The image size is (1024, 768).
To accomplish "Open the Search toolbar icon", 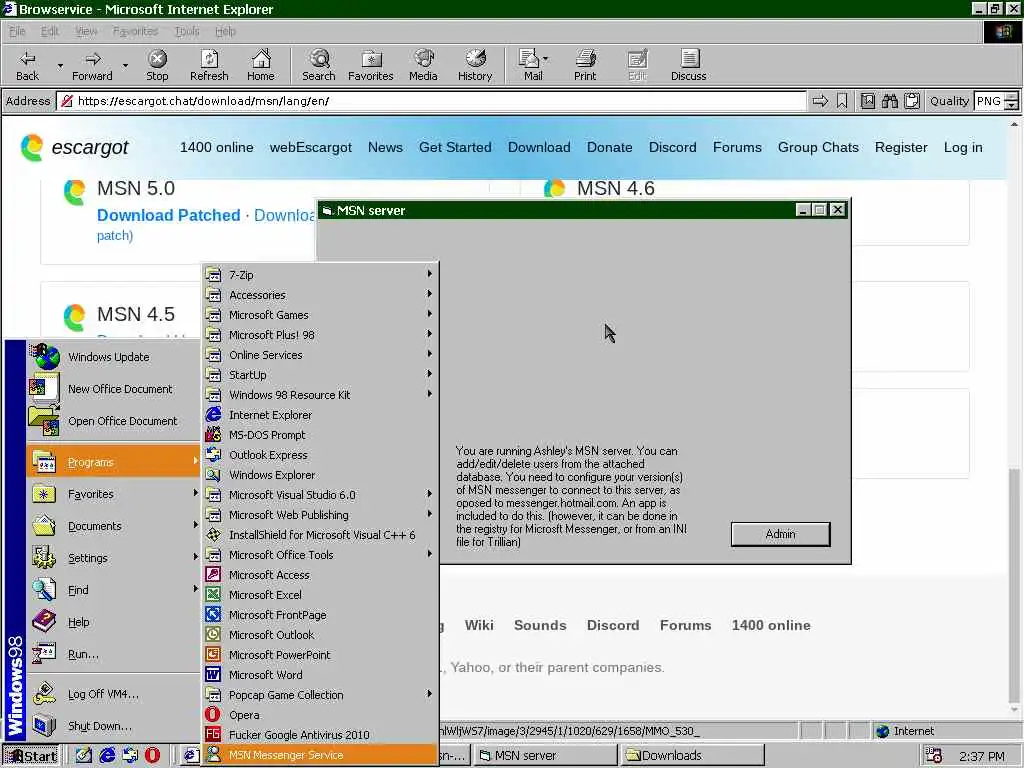I will click(x=319, y=65).
